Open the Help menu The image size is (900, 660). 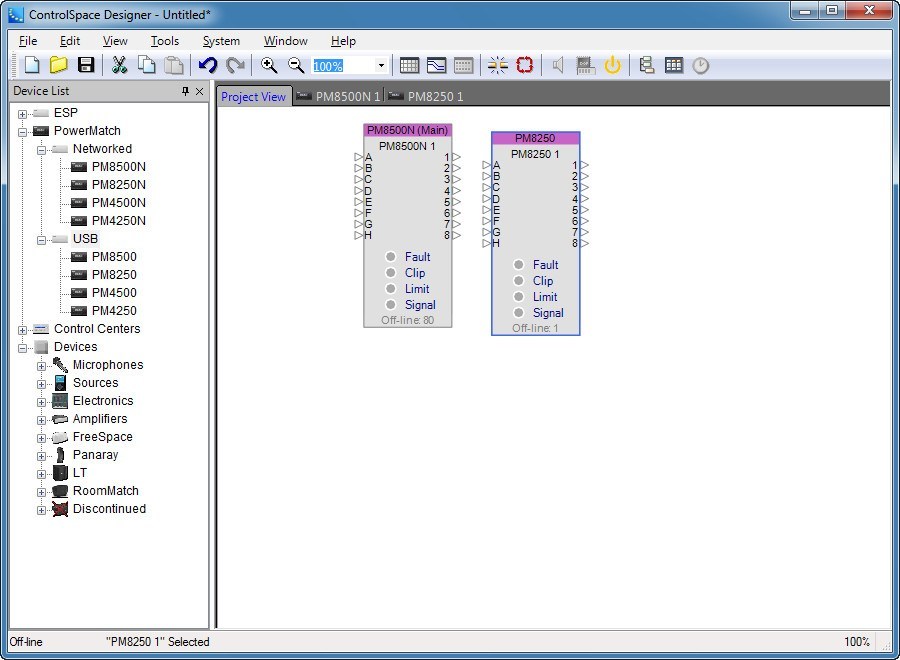click(x=343, y=41)
